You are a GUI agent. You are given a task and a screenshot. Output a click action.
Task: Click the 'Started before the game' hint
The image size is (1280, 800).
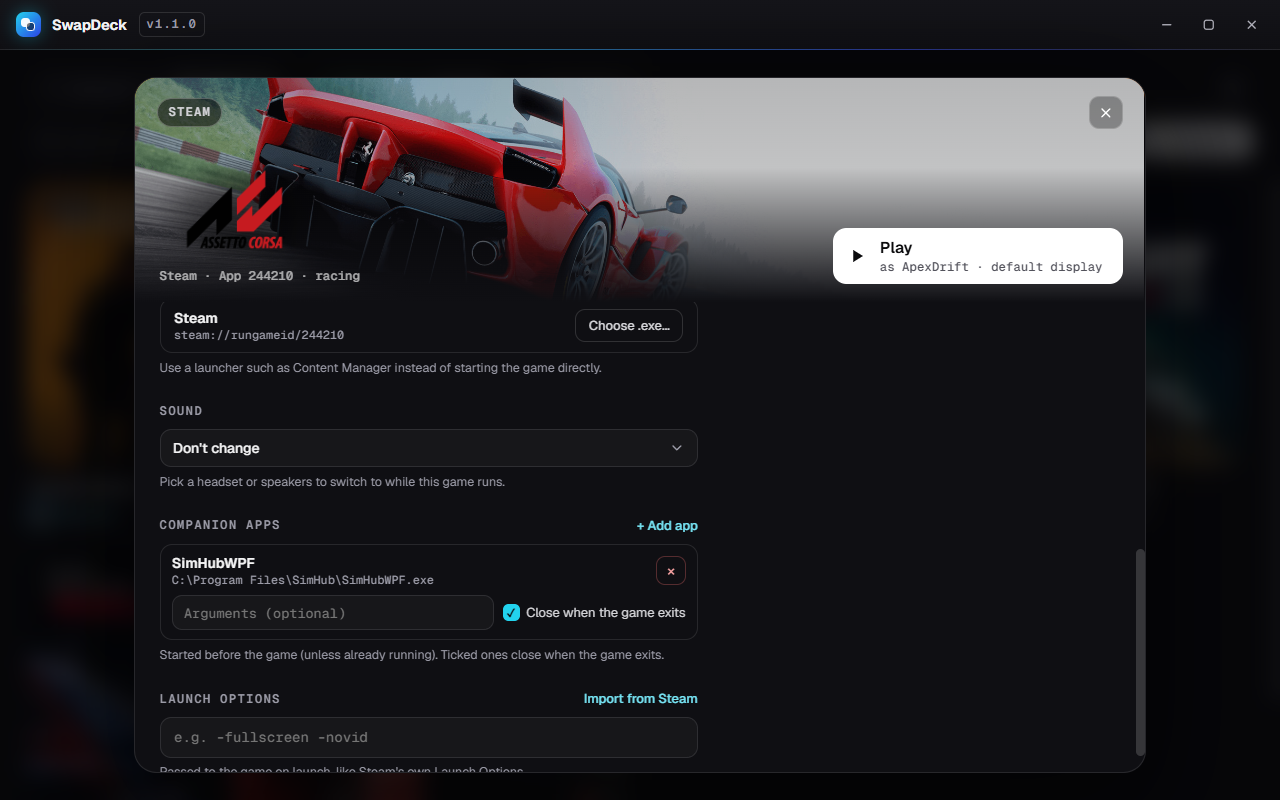[412, 655]
